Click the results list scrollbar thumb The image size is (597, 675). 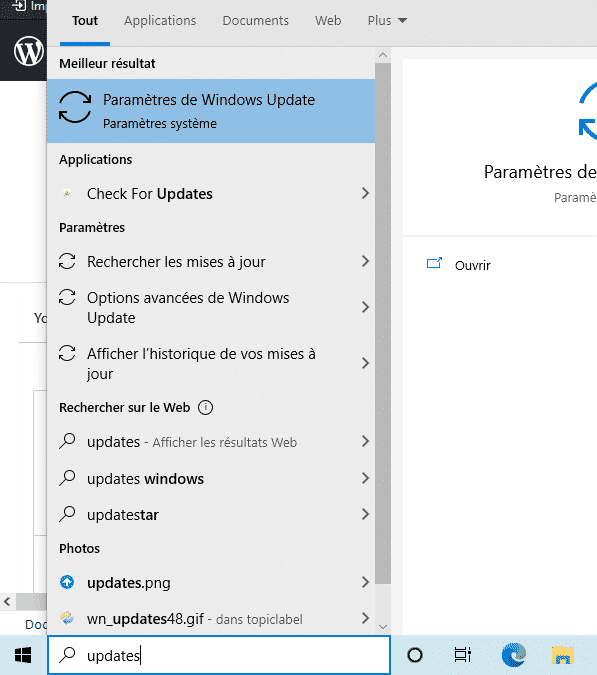(383, 323)
